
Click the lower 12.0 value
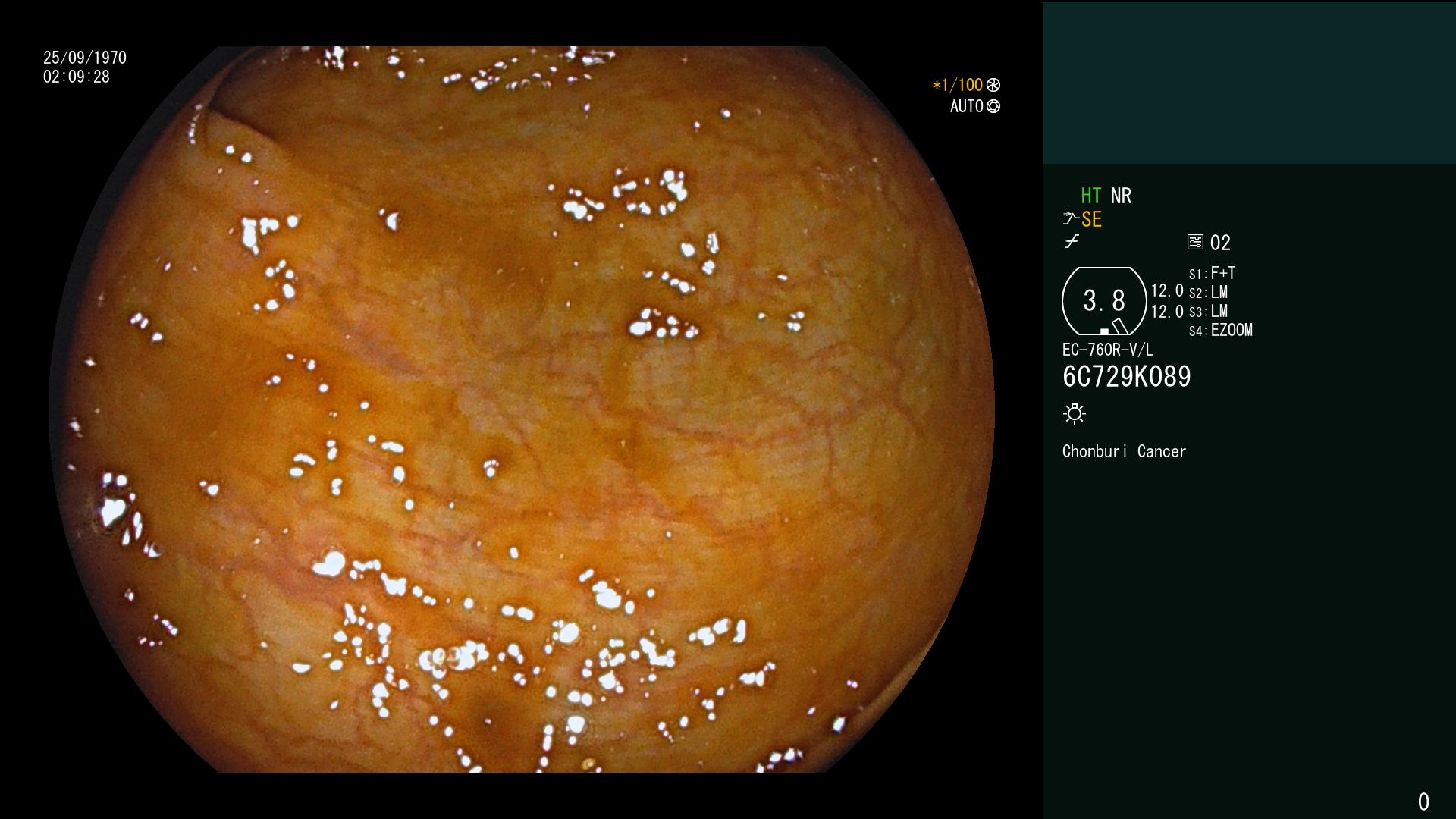[x=1167, y=312]
